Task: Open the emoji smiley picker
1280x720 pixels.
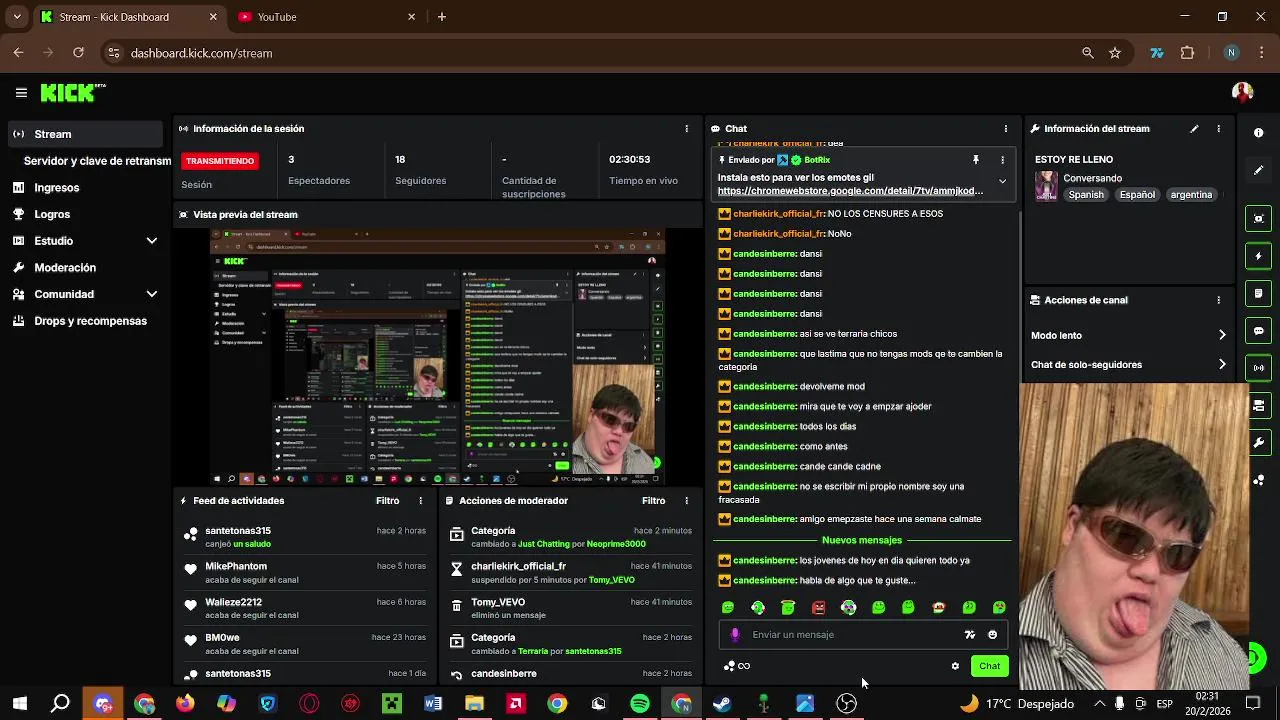Action: 992,635
